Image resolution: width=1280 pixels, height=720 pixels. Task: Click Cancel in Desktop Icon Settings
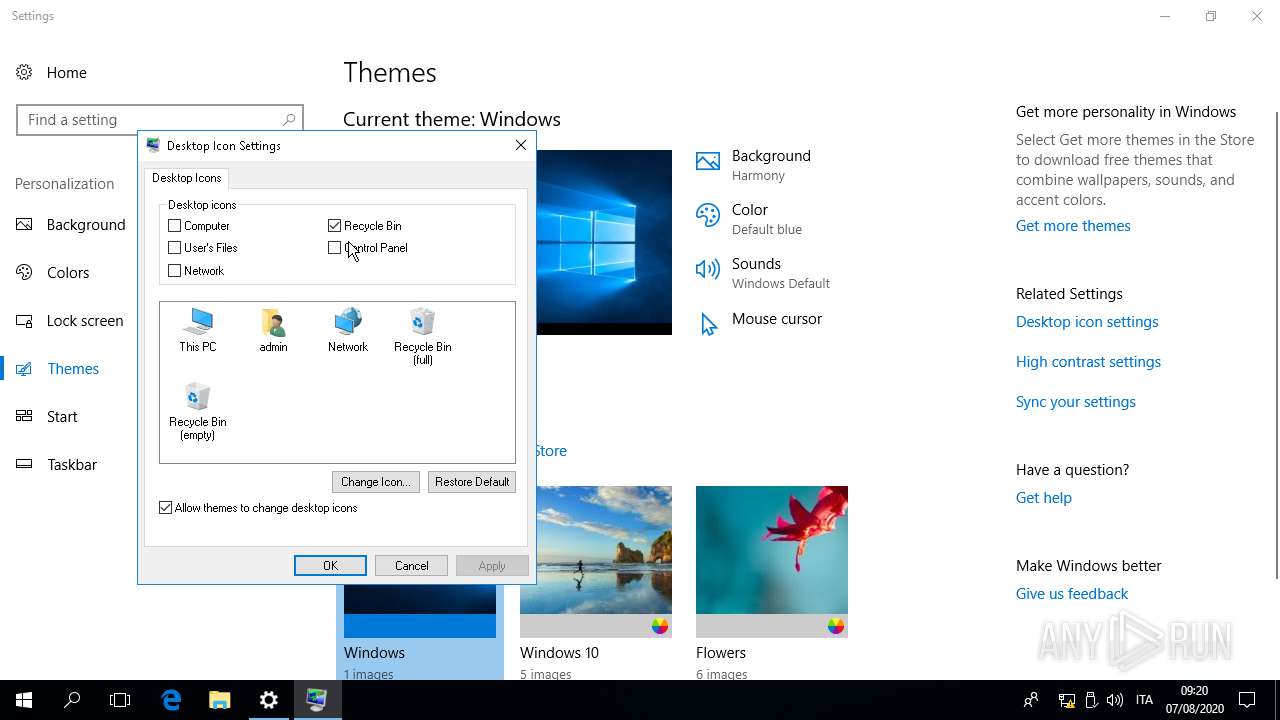411,566
